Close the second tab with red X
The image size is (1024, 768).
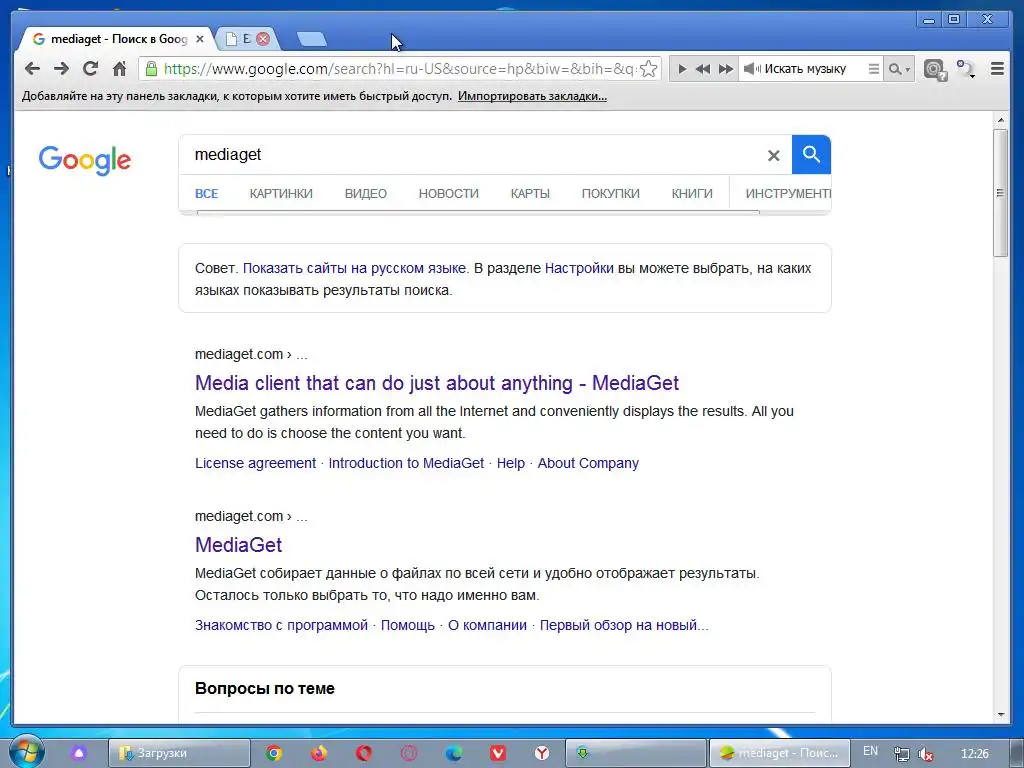(x=263, y=39)
